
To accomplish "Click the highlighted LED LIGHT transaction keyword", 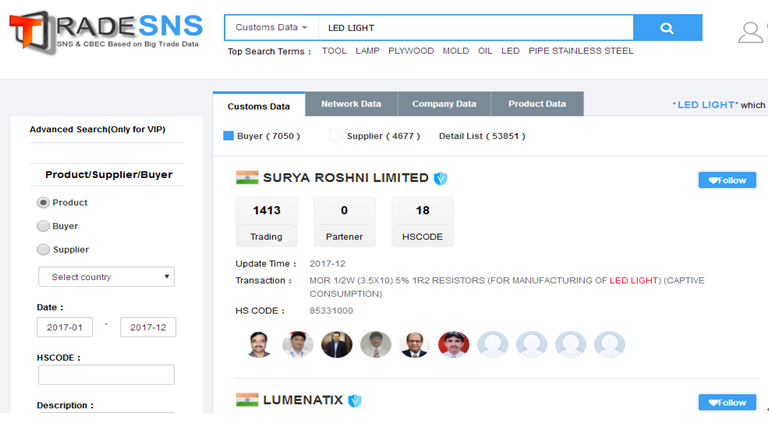I will pos(634,281).
